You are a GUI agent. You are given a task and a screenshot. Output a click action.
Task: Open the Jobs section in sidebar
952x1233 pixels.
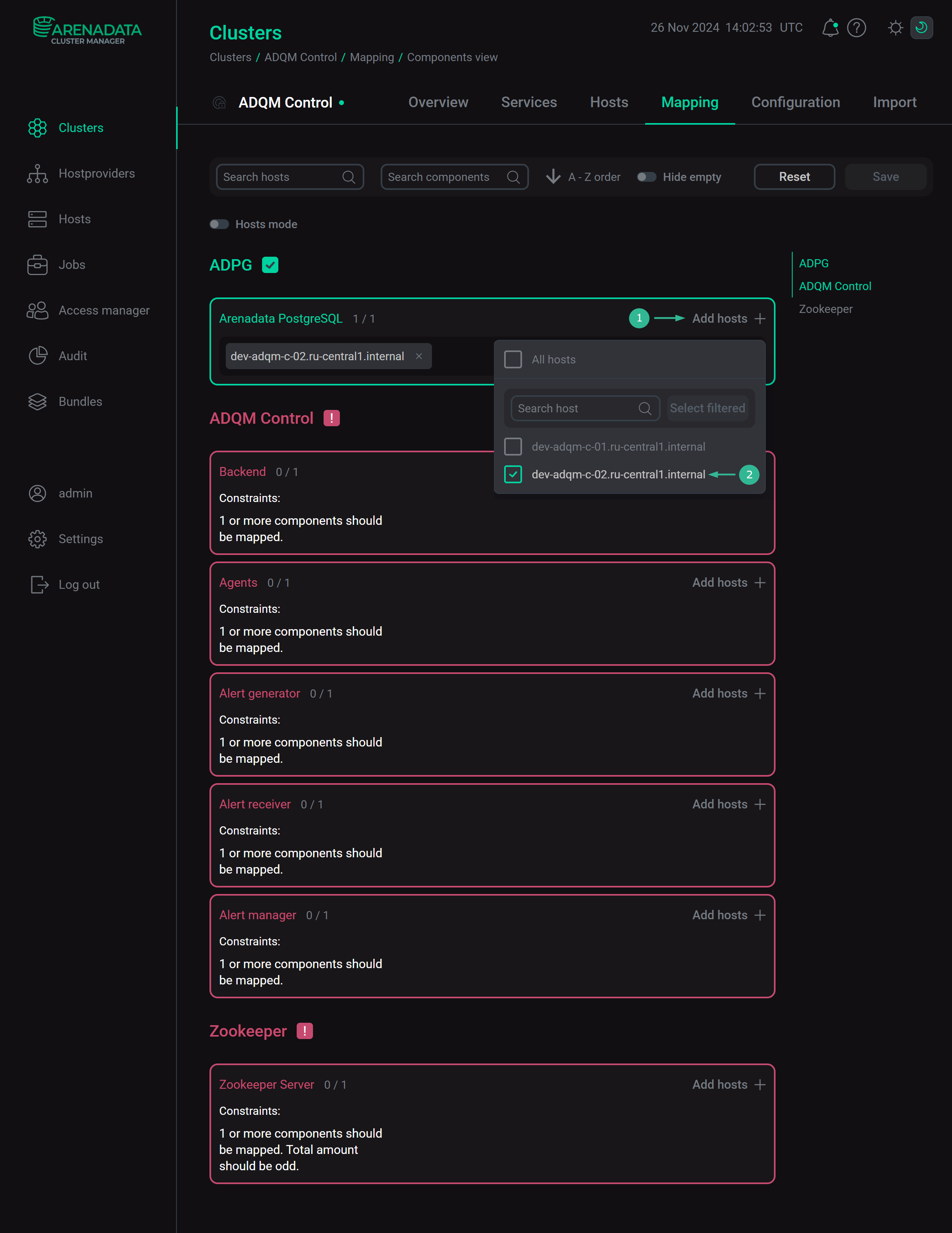click(x=71, y=264)
